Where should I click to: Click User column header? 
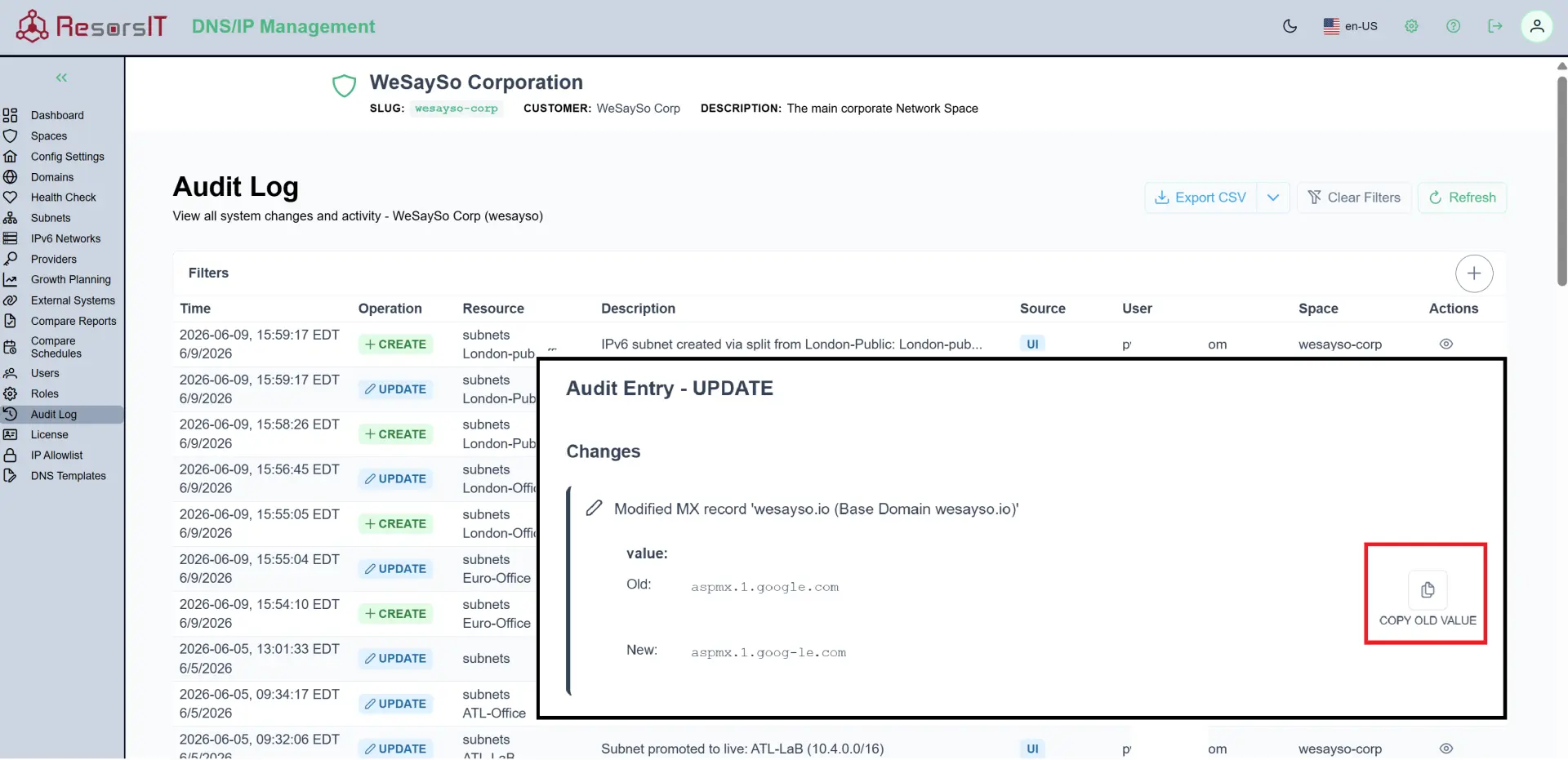pos(1137,309)
